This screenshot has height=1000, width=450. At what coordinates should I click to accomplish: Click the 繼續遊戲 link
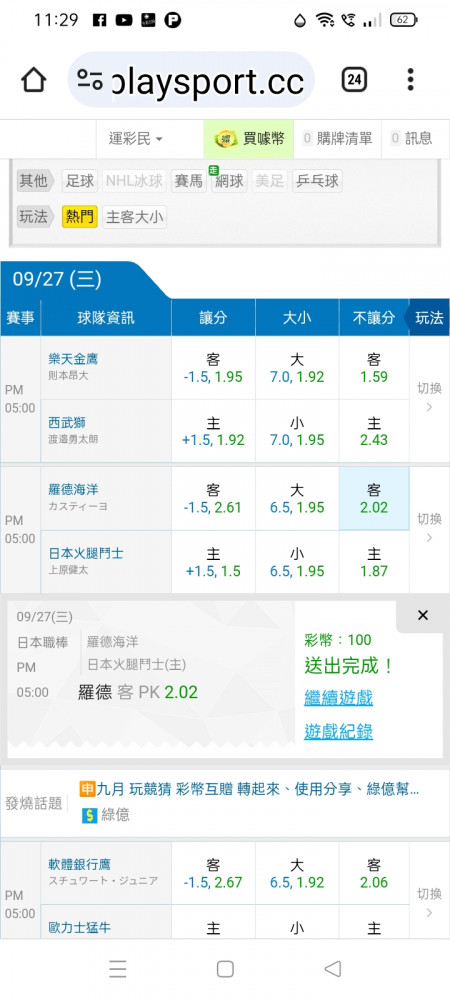click(338, 697)
